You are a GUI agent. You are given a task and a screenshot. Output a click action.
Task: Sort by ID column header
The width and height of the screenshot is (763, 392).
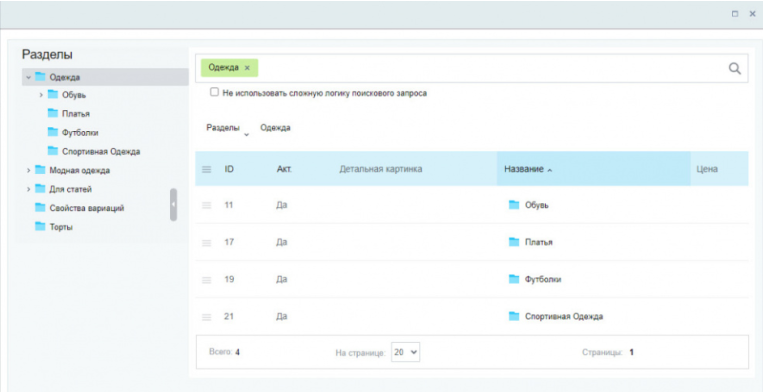(230, 169)
